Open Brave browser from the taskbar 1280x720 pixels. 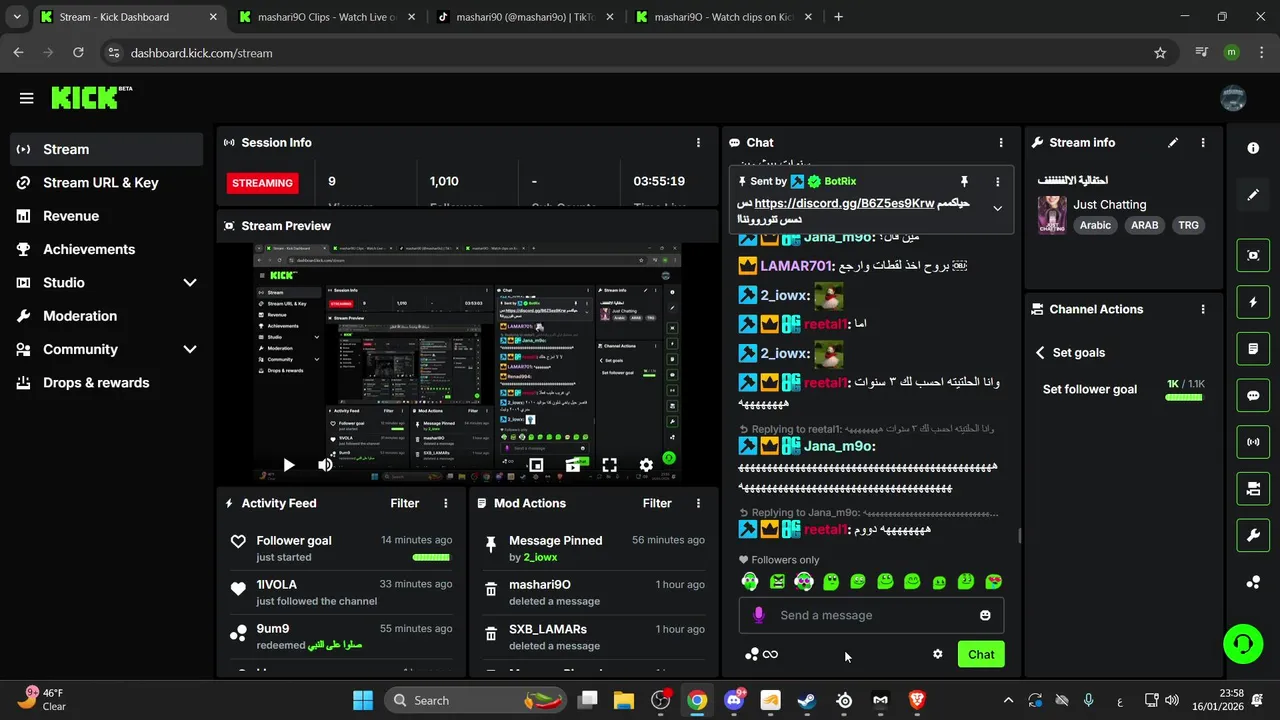click(x=917, y=700)
